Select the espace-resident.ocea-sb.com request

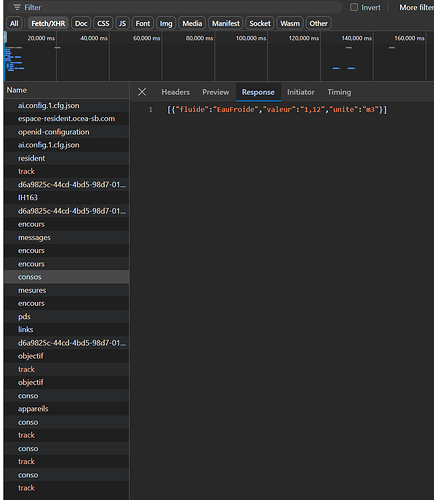tap(67, 119)
